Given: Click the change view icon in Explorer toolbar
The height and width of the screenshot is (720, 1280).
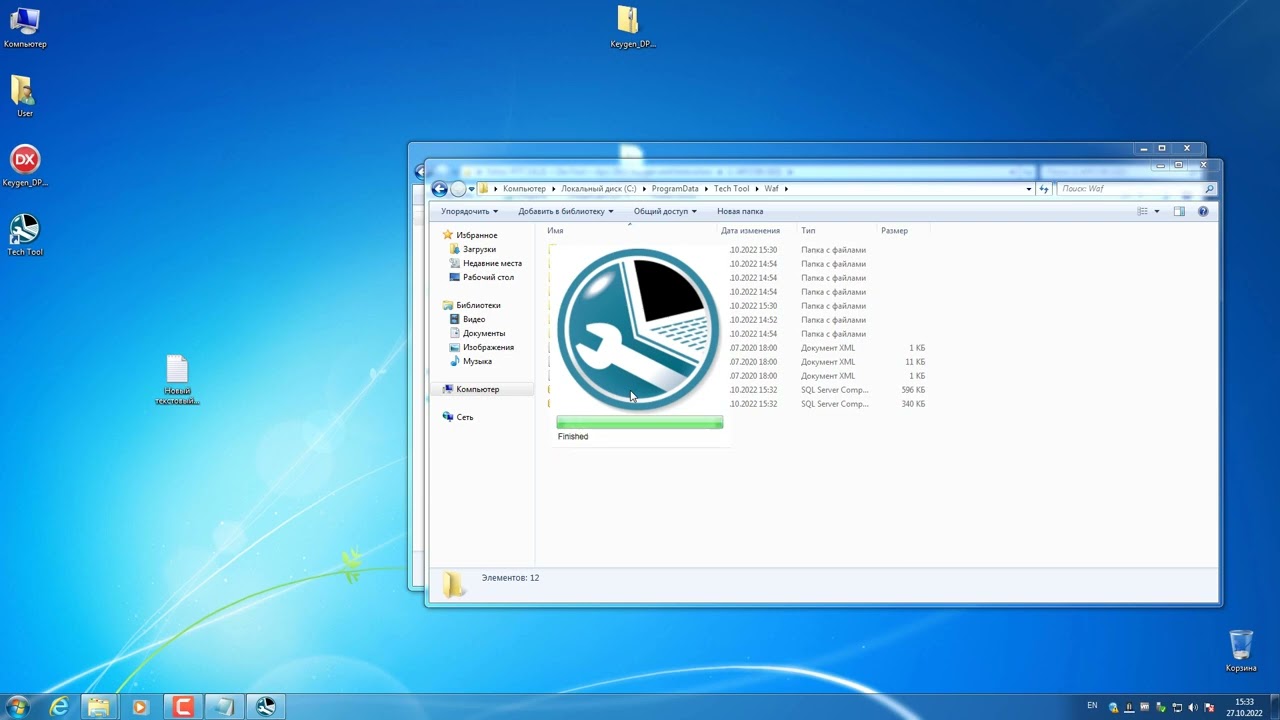Looking at the screenshot, I should click(1142, 211).
